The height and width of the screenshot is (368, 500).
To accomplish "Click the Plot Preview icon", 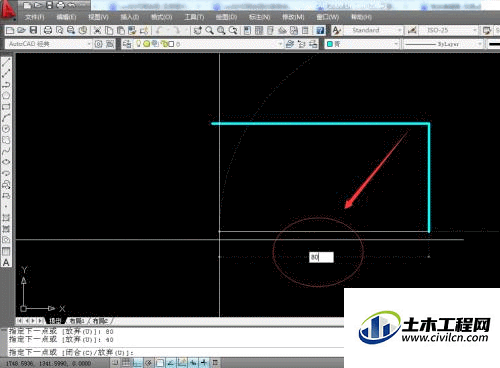I will 59,31.
